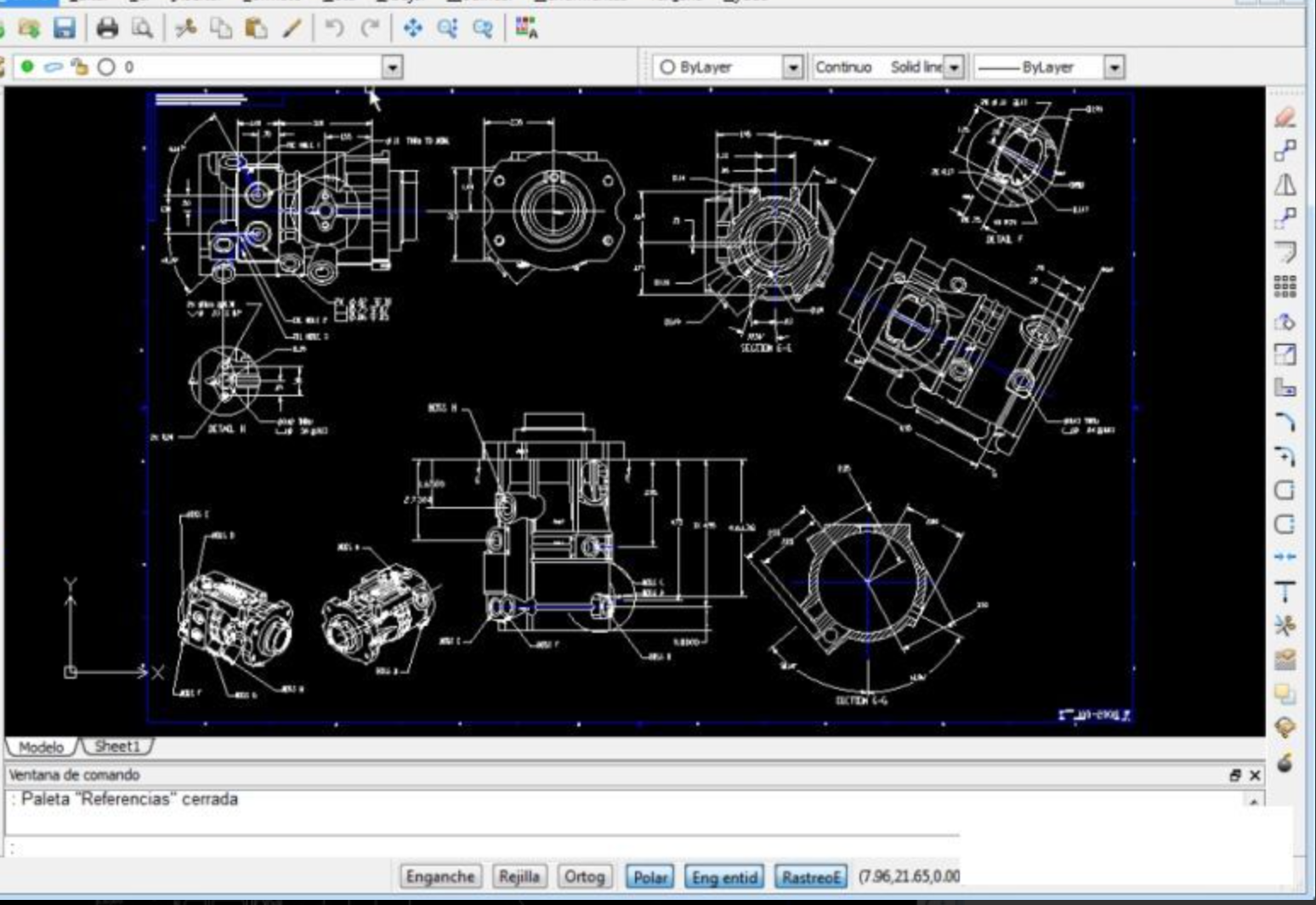Click the "Ventana de comando" title text

tap(75, 775)
